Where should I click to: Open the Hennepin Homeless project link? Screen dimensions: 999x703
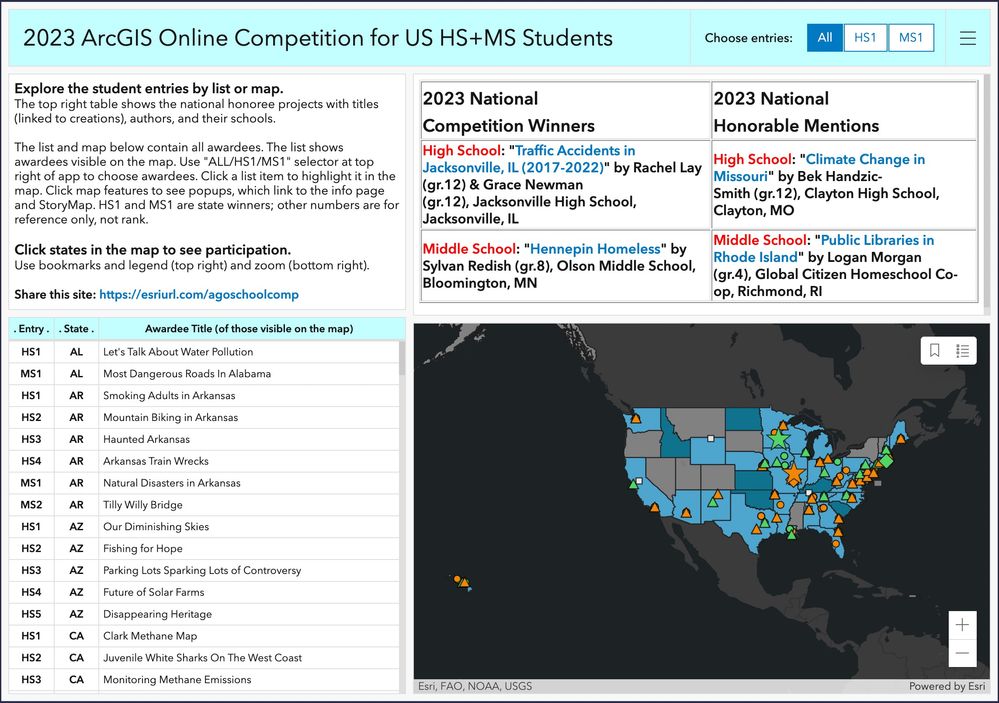click(x=595, y=249)
